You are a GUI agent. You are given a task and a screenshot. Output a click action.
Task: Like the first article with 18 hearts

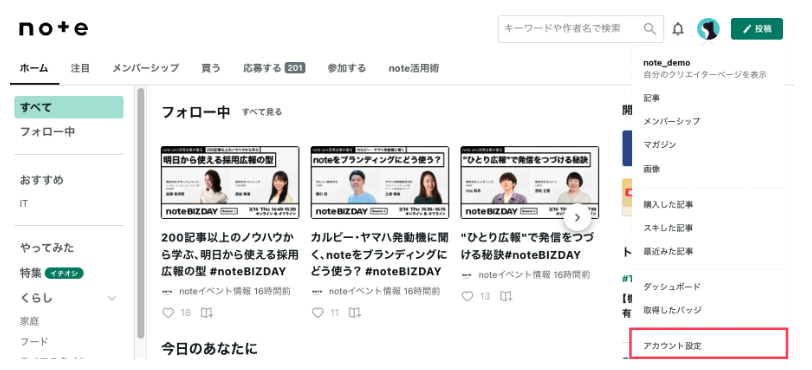[x=168, y=312]
